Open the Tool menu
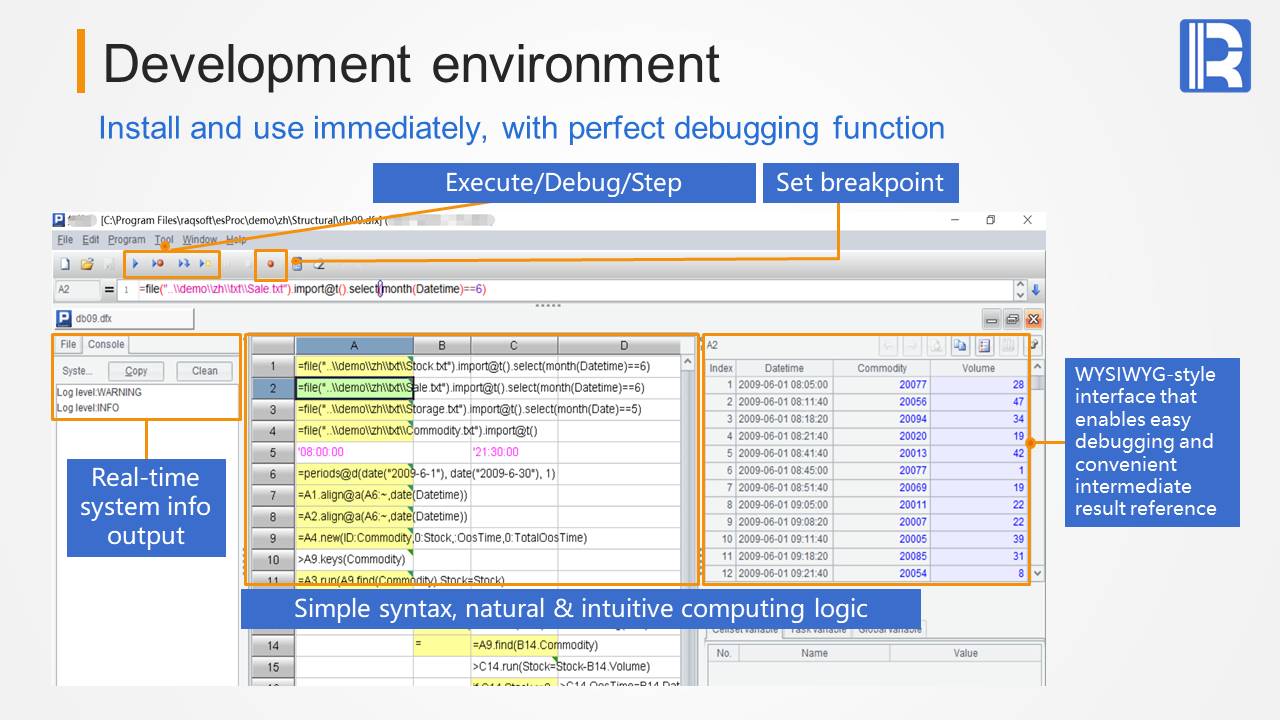 click(x=164, y=240)
